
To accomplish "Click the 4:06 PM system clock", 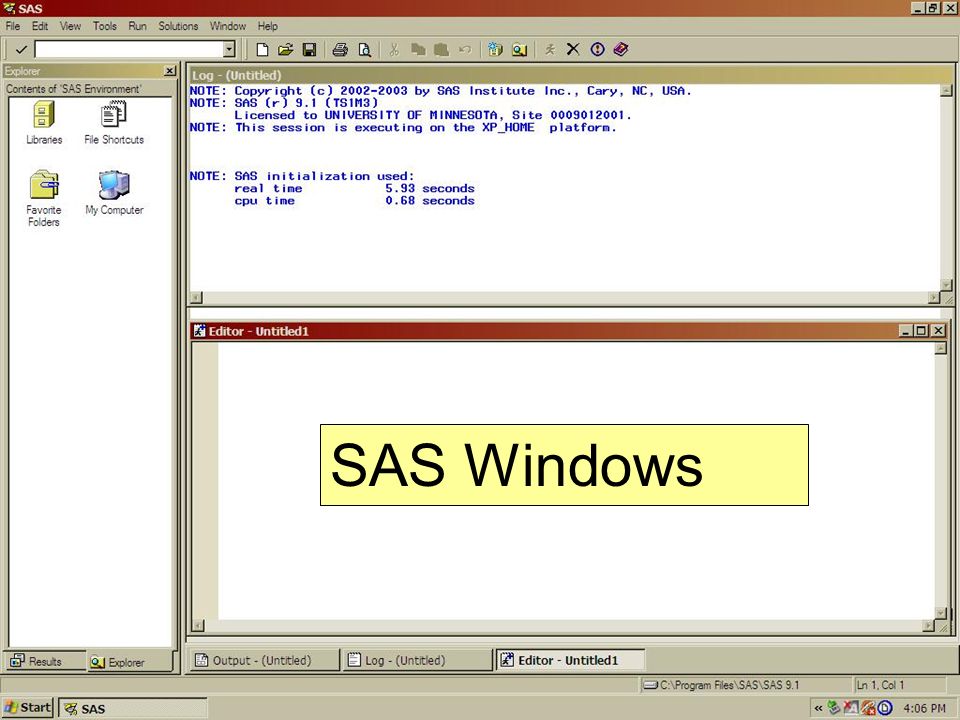I will click(x=924, y=708).
